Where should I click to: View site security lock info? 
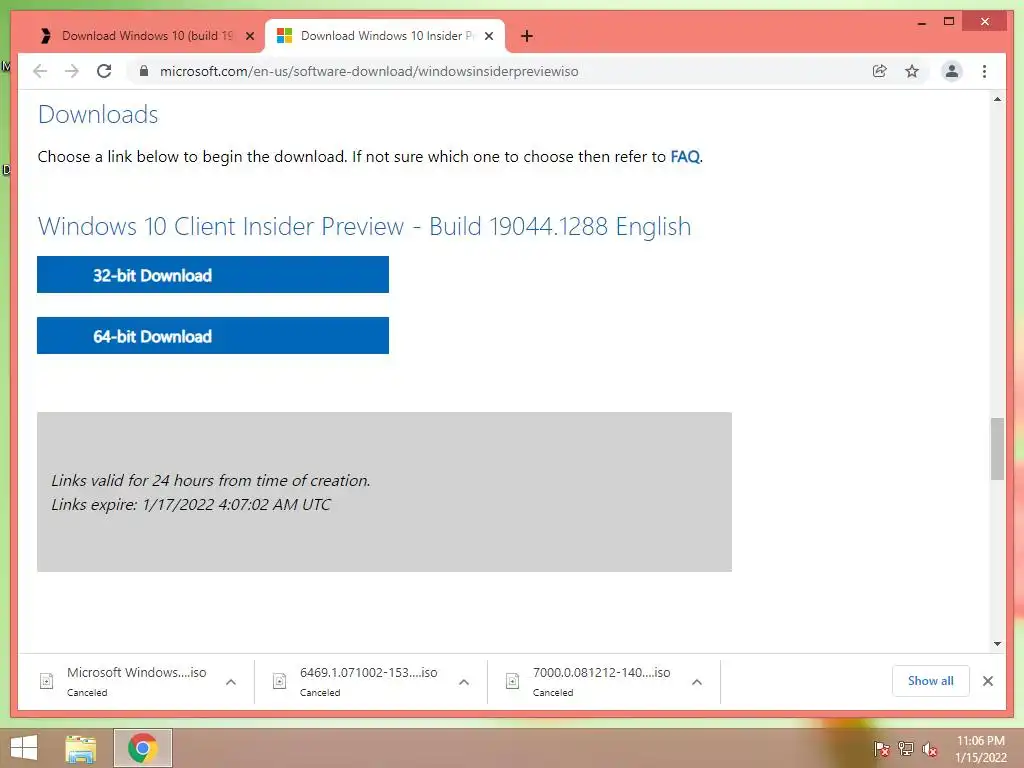(144, 71)
